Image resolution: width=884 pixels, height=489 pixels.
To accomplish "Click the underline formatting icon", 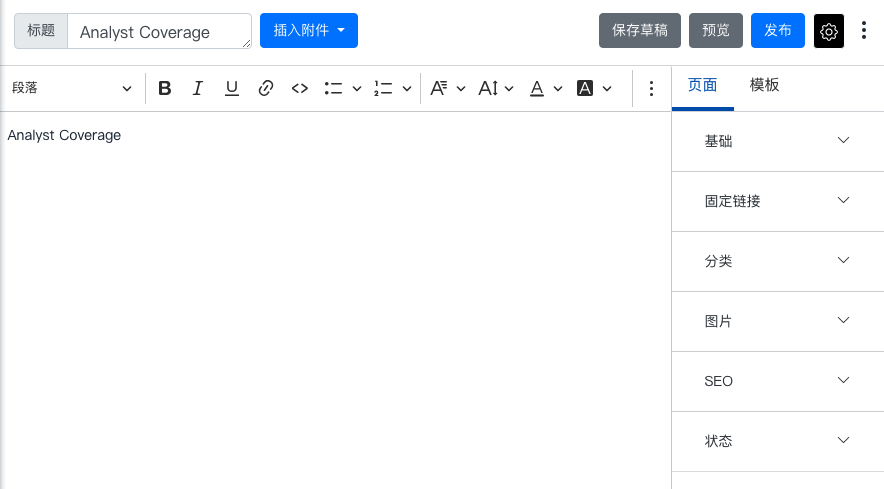I will click(x=232, y=88).
